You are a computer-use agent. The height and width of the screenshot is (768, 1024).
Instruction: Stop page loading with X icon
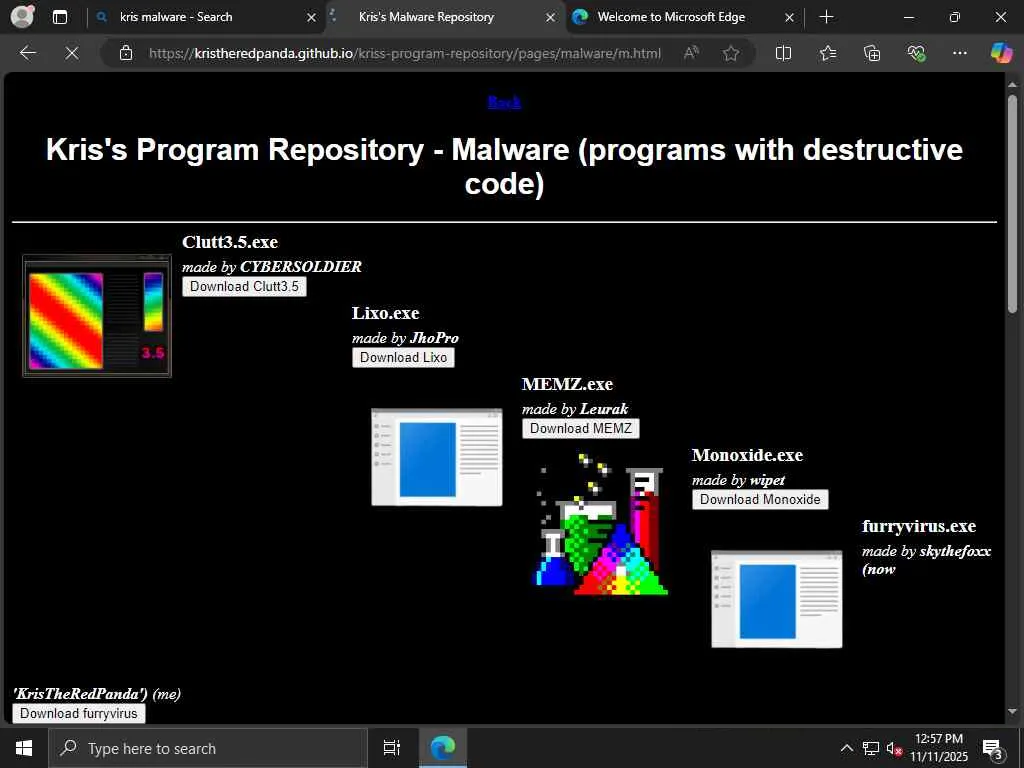[x=72, y=53]
